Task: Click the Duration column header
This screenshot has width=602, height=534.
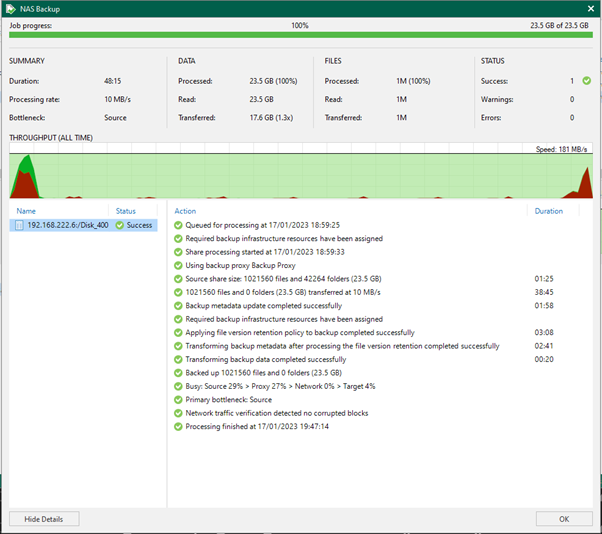Action: tap(549, 211)
